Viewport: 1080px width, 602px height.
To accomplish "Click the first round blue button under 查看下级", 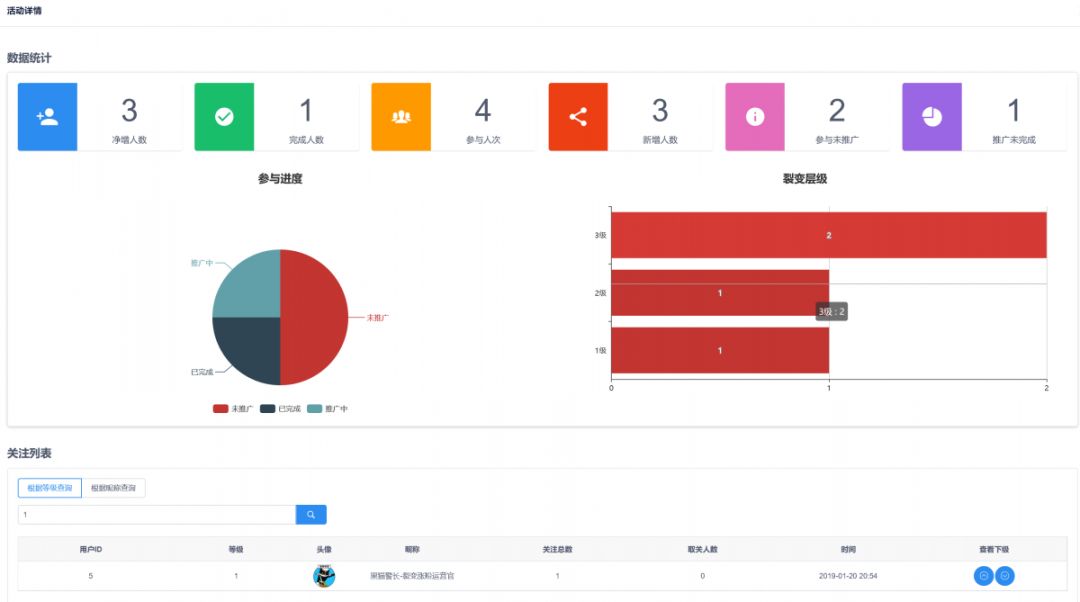I will (x=984, y=576).
